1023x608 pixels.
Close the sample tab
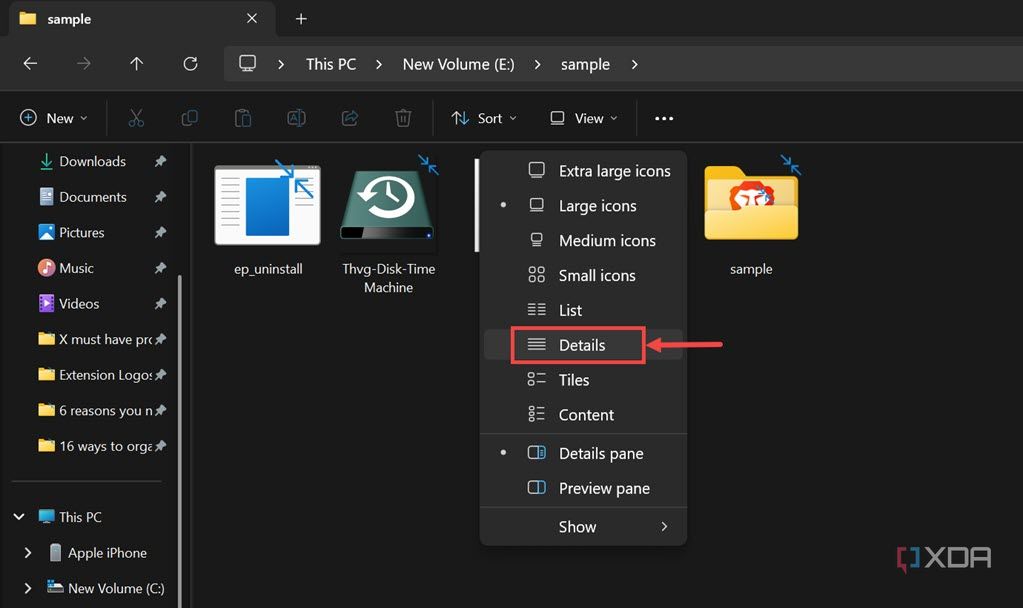pyautogui.click(x=252, y=18)
